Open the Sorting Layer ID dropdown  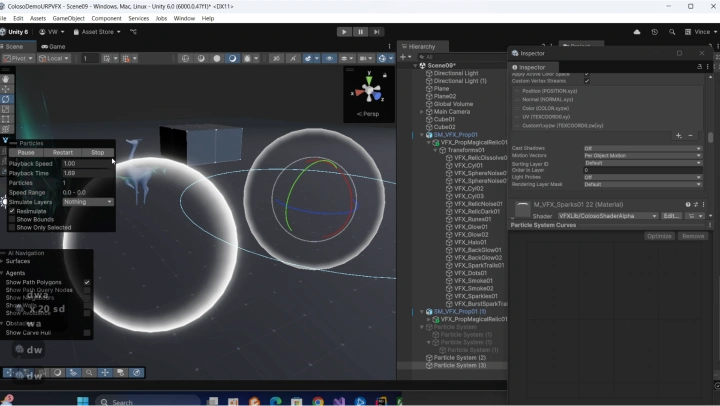[x=642, y=163]
